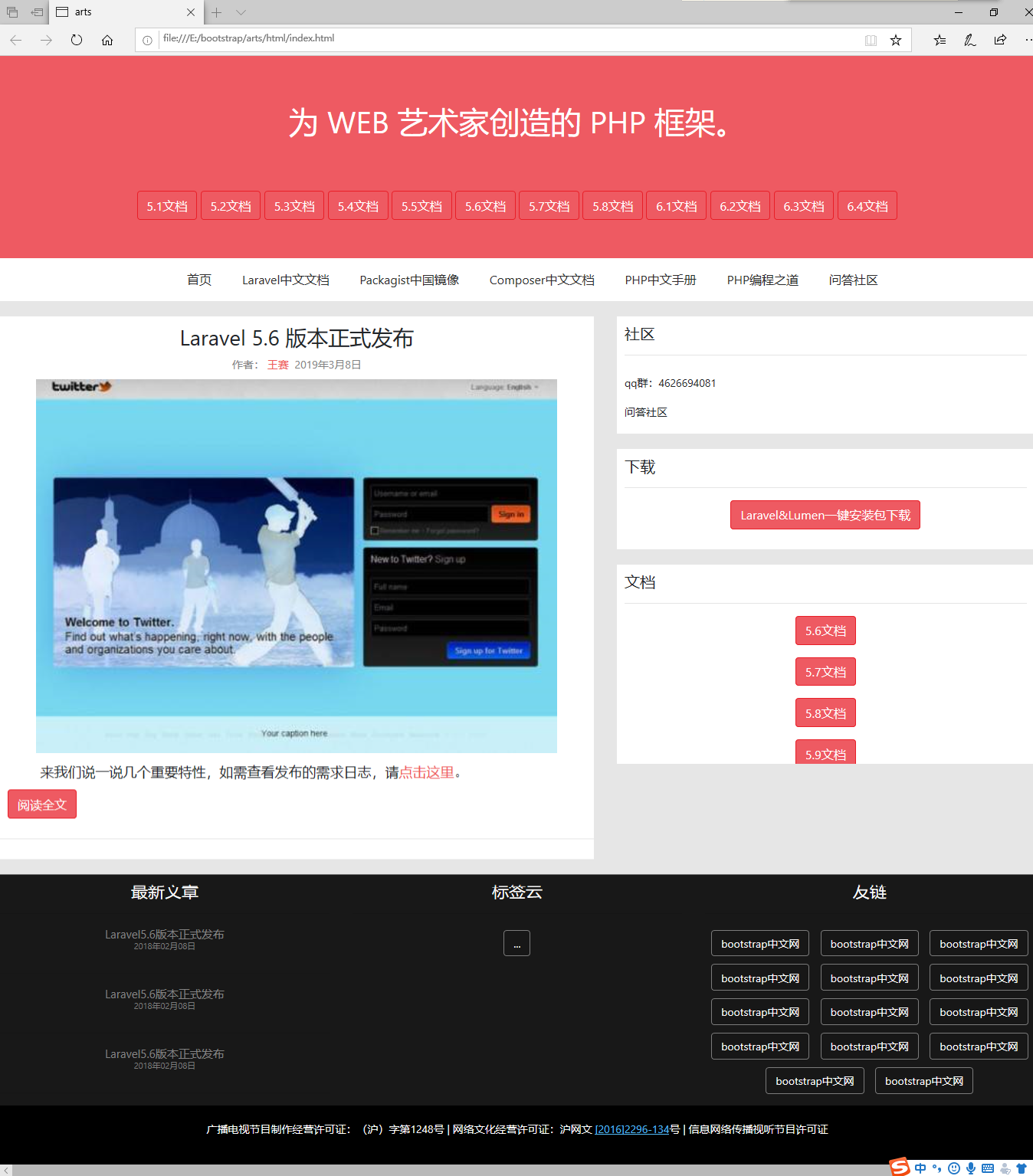Expand the tag cloud with the ... button
Image resolution: width=1033 pixels, height=1176 pixels.
point(516,943)
